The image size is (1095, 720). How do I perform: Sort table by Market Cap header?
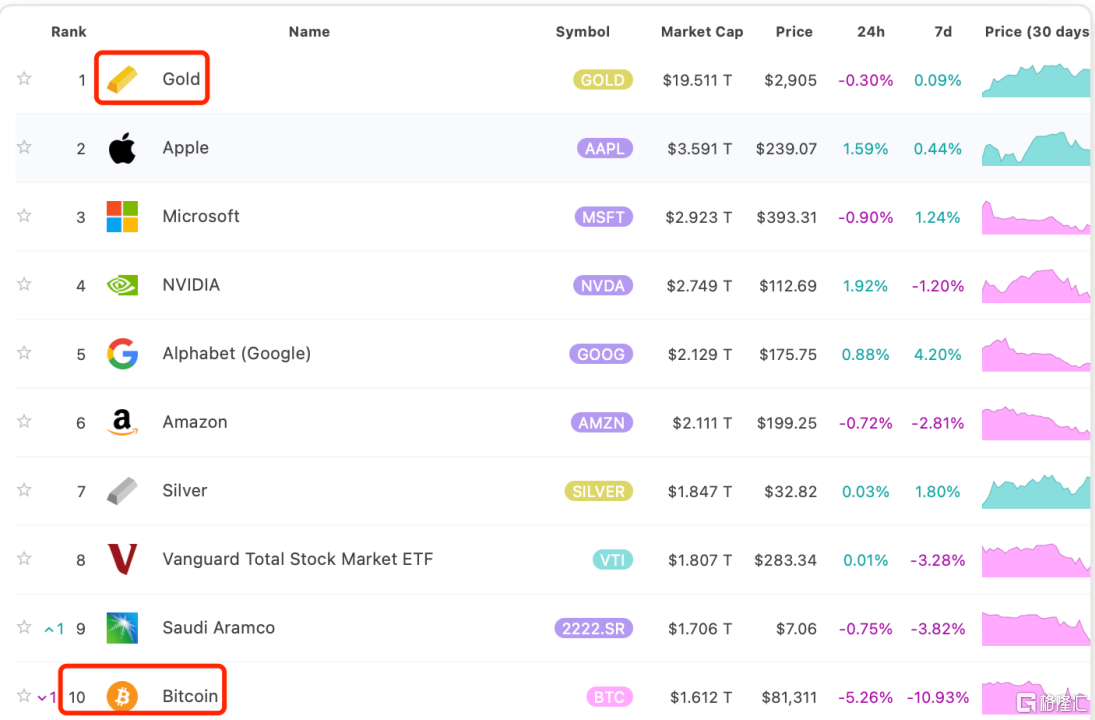coord(702,31)
